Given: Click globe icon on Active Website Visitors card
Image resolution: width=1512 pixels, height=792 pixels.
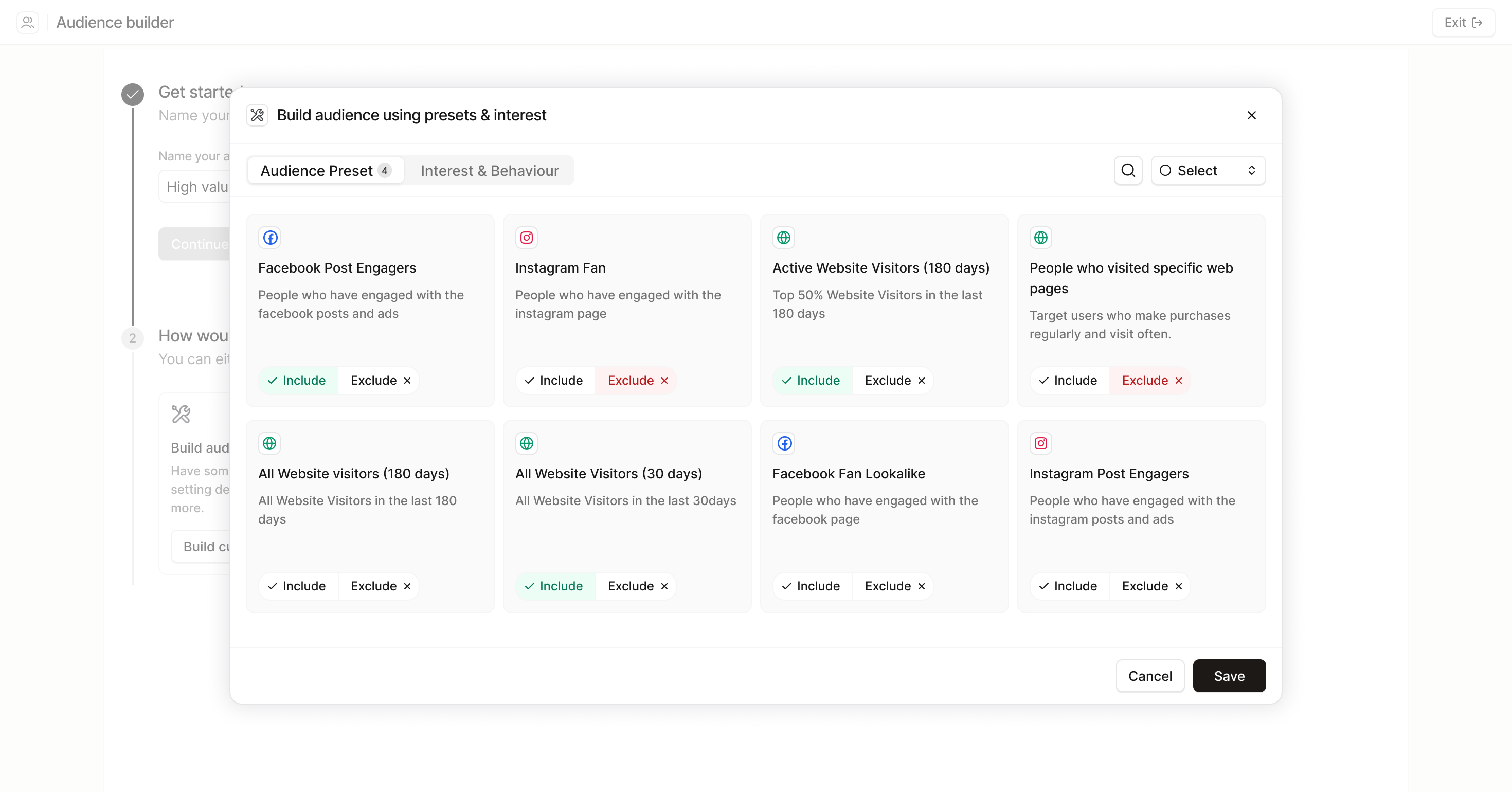Looking at the screenshot, I should point(784,238).
